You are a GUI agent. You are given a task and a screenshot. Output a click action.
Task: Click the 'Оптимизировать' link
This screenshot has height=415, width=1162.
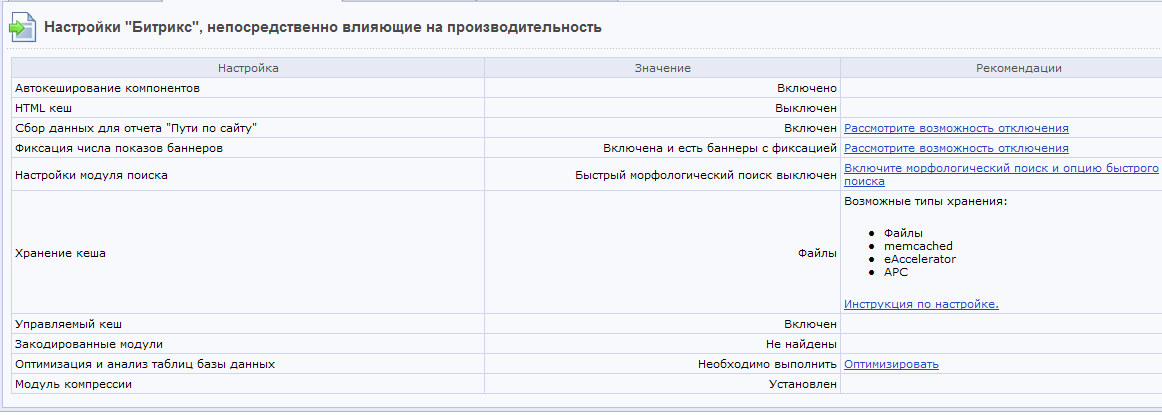pos(892,364)
